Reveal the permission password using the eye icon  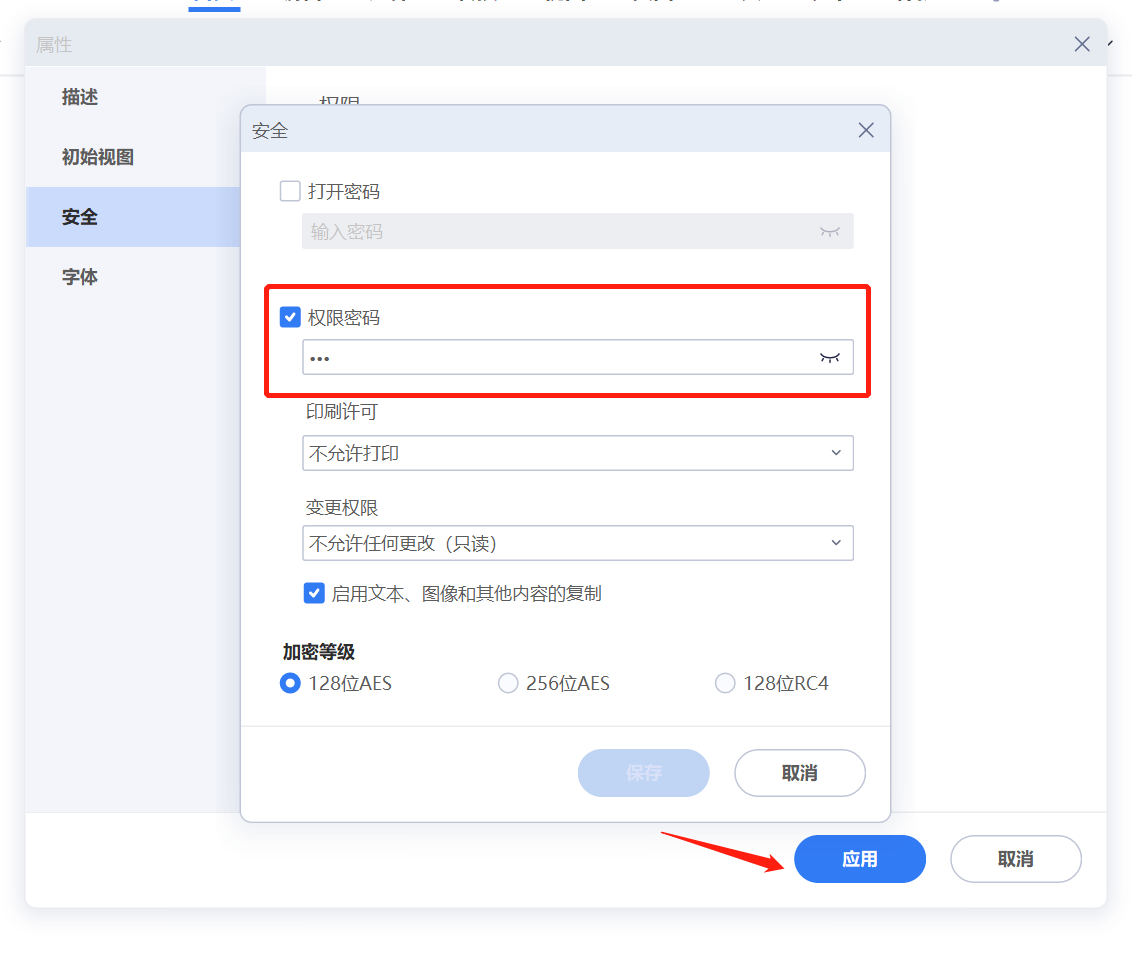(x=830, y=357)
